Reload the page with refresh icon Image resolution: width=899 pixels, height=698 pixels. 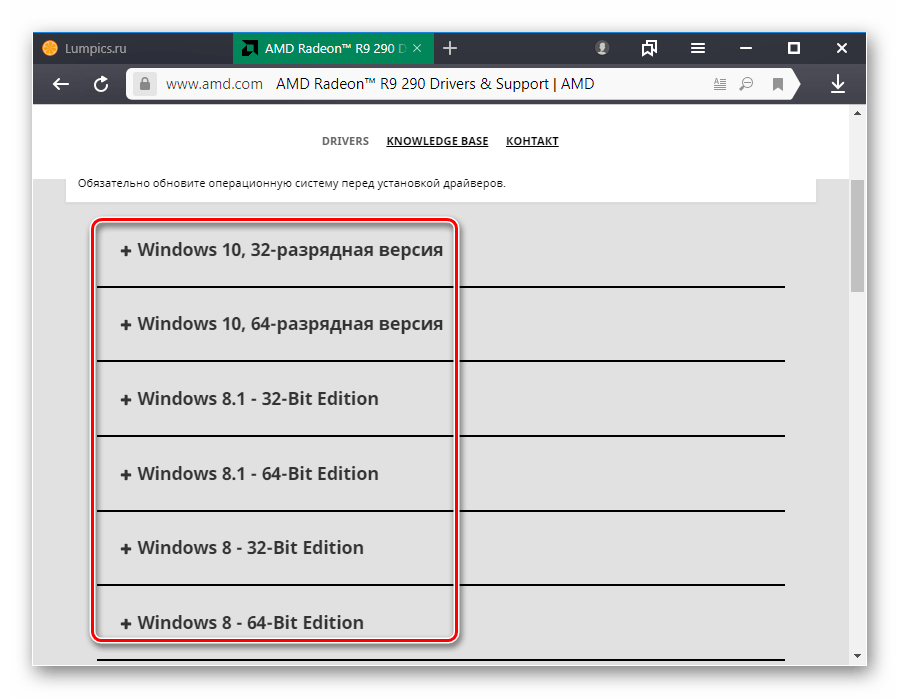pos(101,84)
